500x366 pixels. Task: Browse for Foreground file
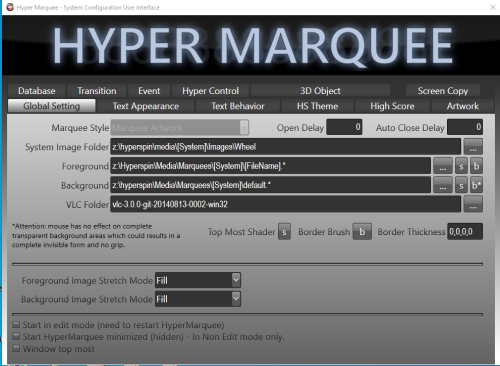pyautogui.click(x=443, y=166)
